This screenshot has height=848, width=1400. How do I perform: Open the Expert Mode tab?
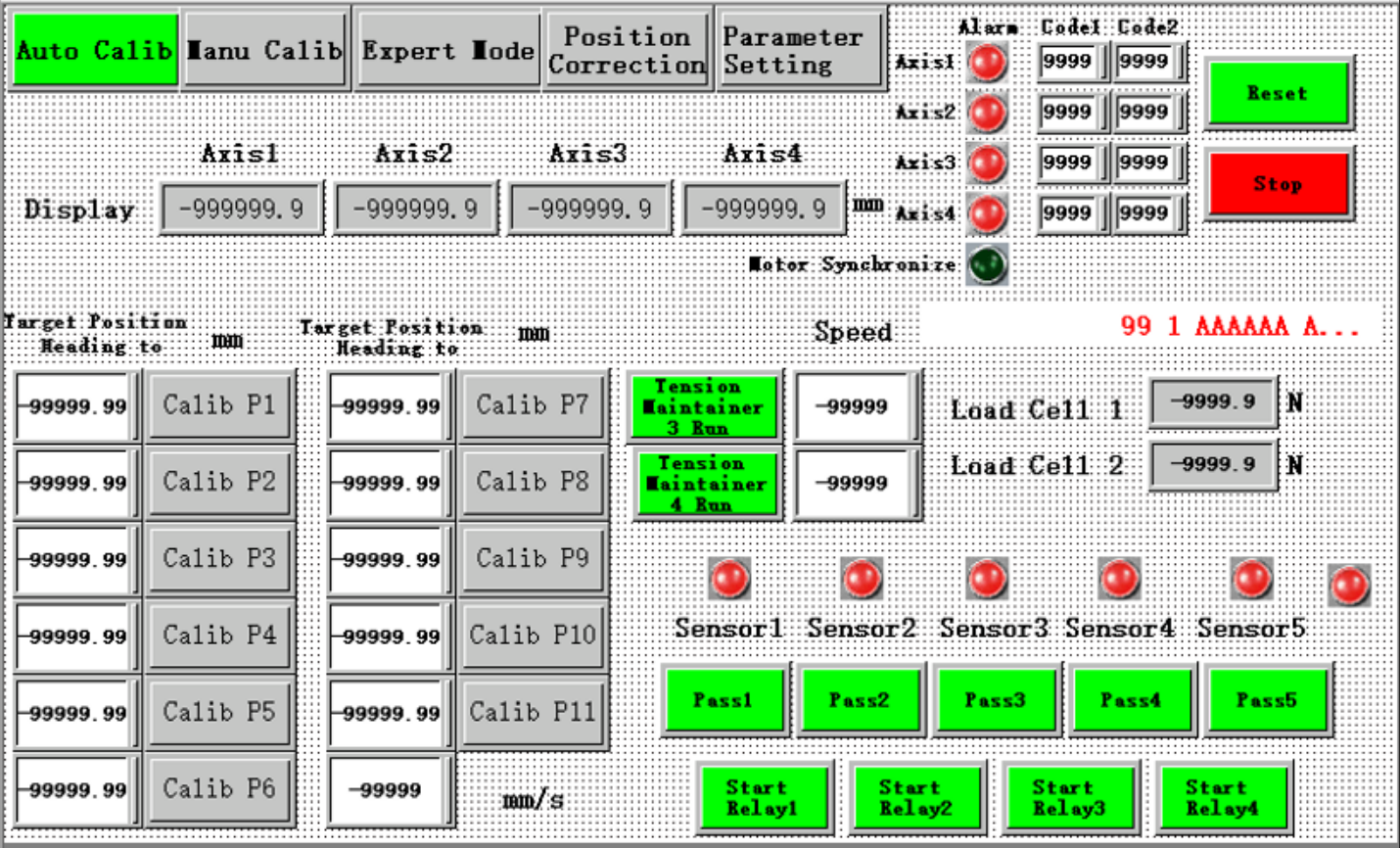[x=447, y=51]
